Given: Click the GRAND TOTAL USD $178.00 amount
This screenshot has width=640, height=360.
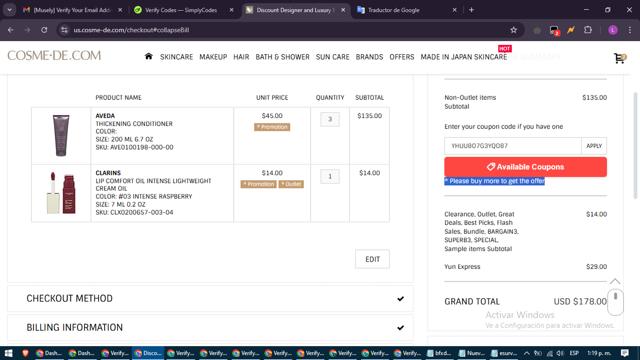Looking at the screenshot, I should (x=580, y=302).
